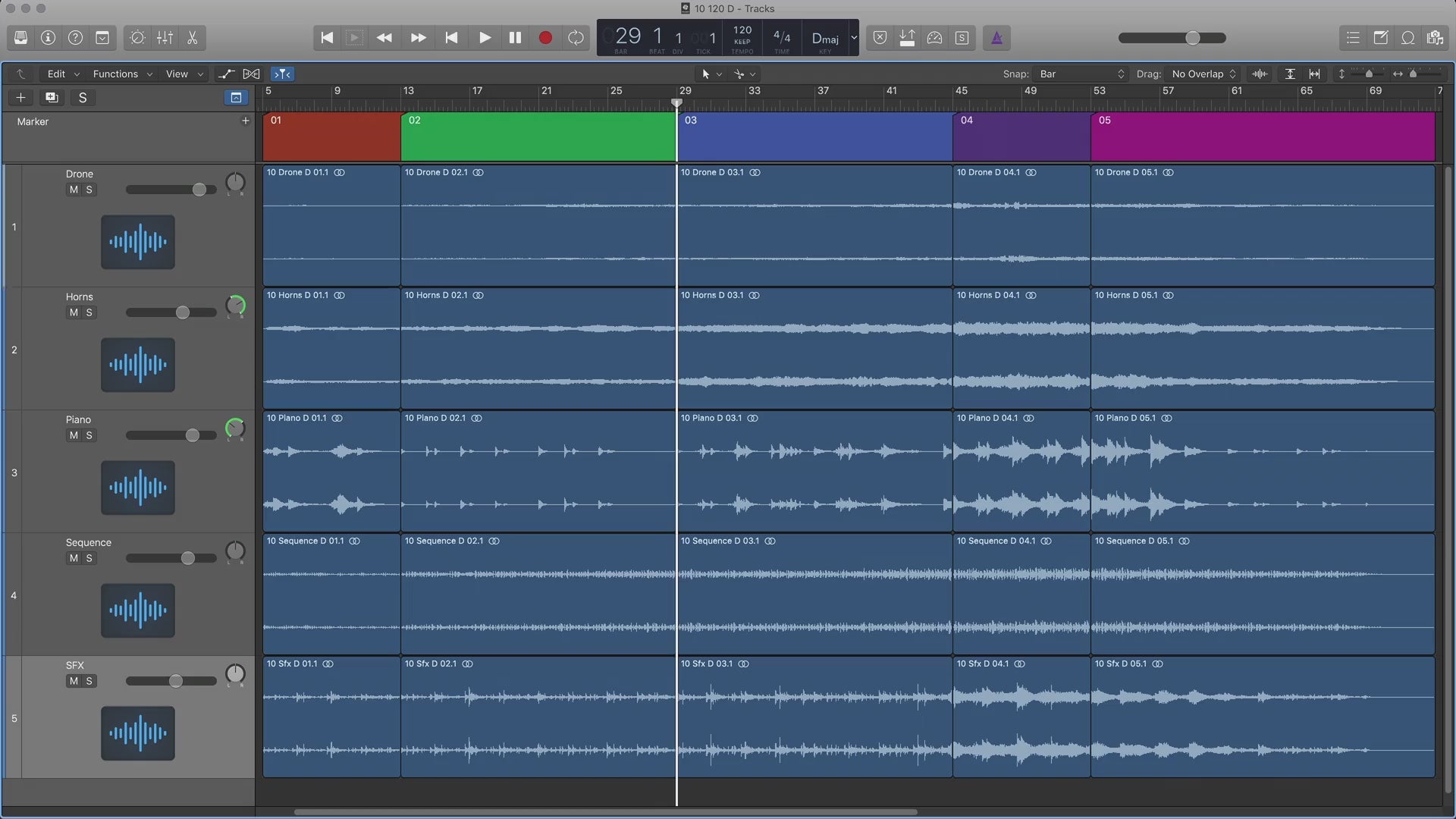
Task: Rewind the project
Action: pos(384,38)
